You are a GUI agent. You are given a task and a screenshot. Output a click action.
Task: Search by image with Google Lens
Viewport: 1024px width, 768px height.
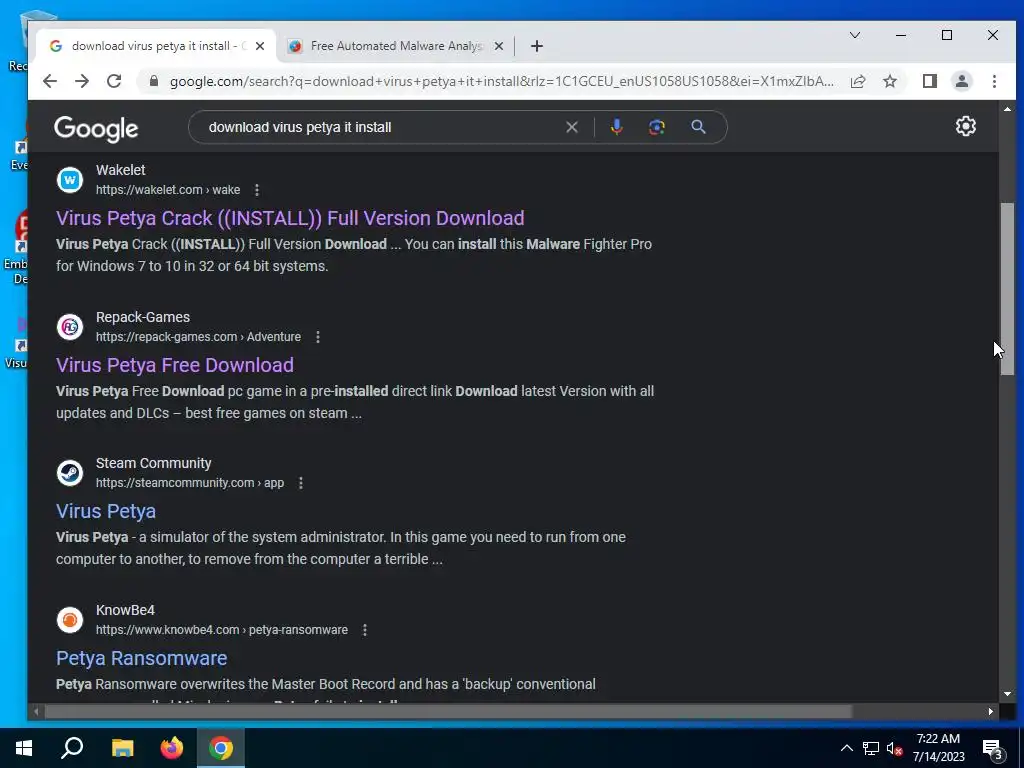click(x=657, y=127)
